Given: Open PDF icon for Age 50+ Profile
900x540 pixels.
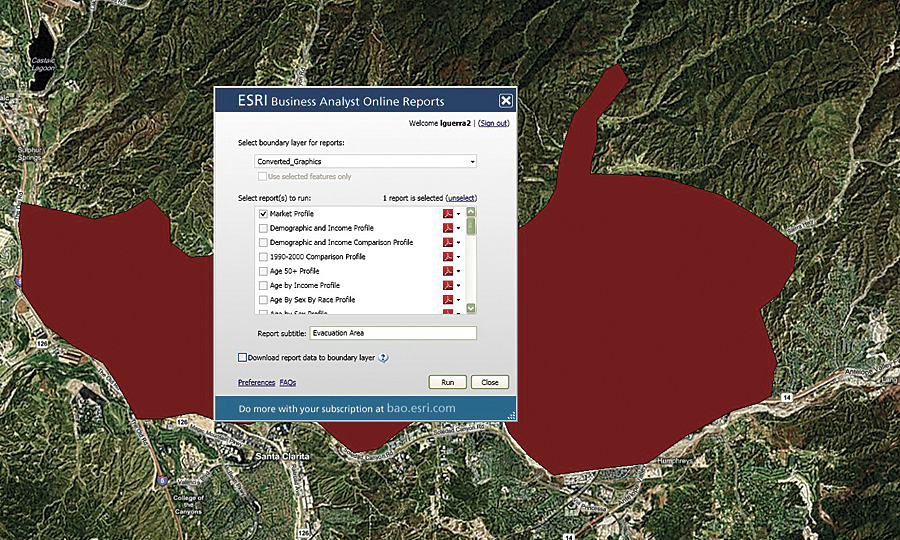Looking at the screenshot, I should pyautogui.click(x=448, y=271).
